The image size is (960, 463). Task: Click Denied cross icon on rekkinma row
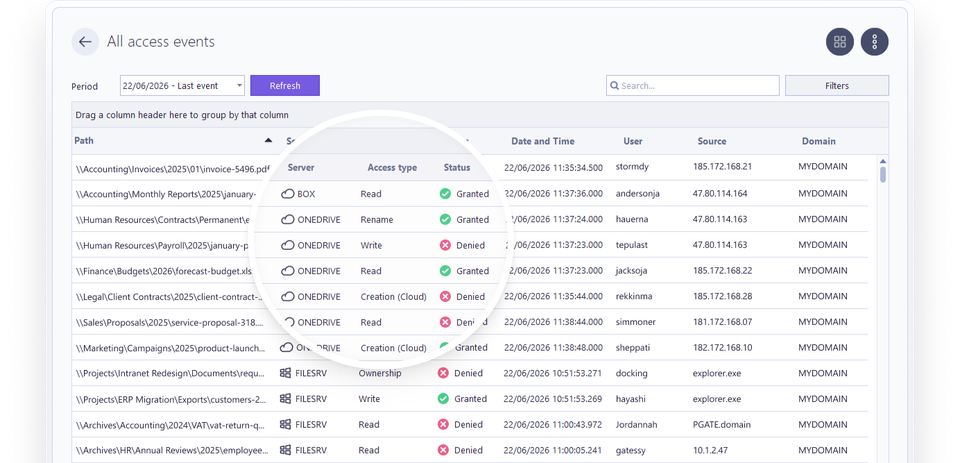coord(445,297)
